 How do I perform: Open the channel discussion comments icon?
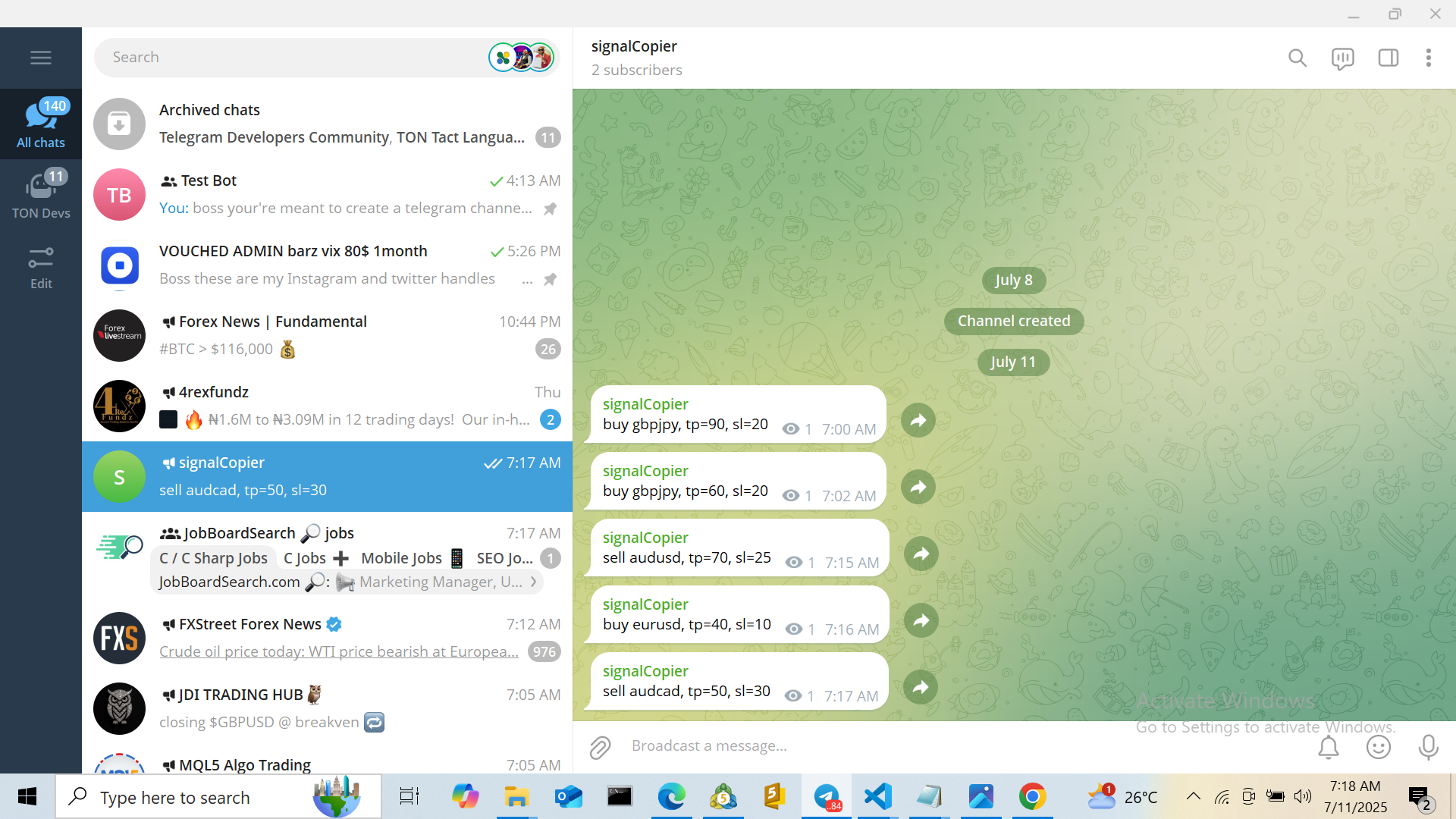1342,58
